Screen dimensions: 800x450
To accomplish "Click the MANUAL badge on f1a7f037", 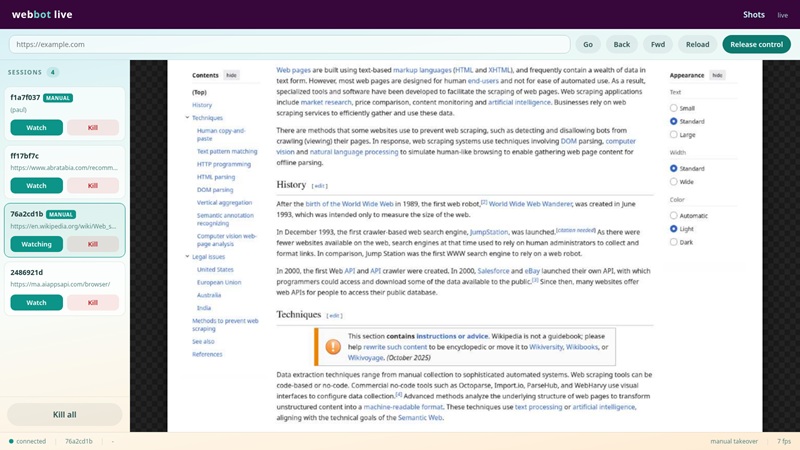I will point(58,98).
